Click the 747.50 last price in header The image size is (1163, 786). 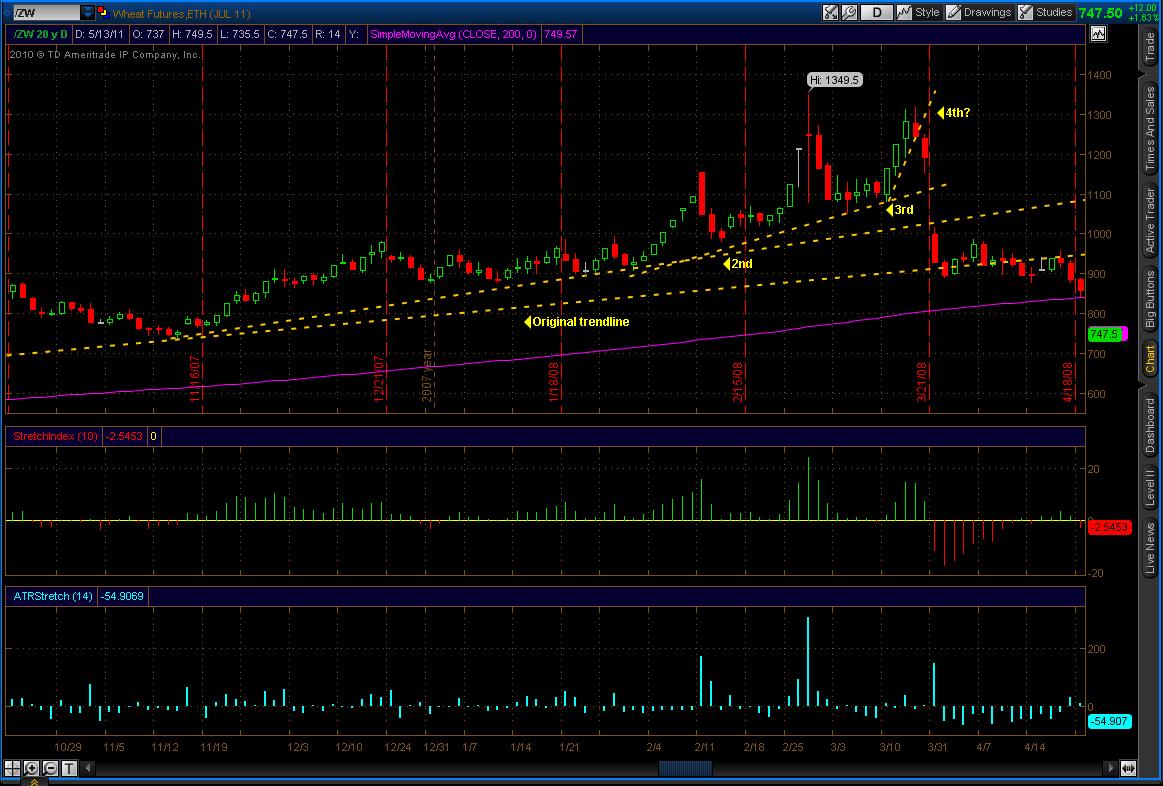point(1101,13)
